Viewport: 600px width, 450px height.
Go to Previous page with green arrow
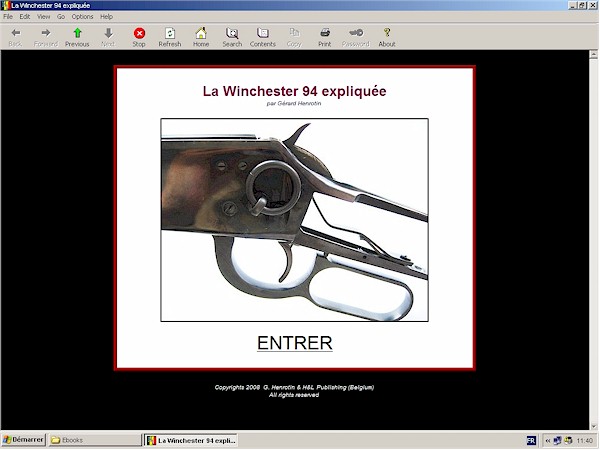pos(77,33)
